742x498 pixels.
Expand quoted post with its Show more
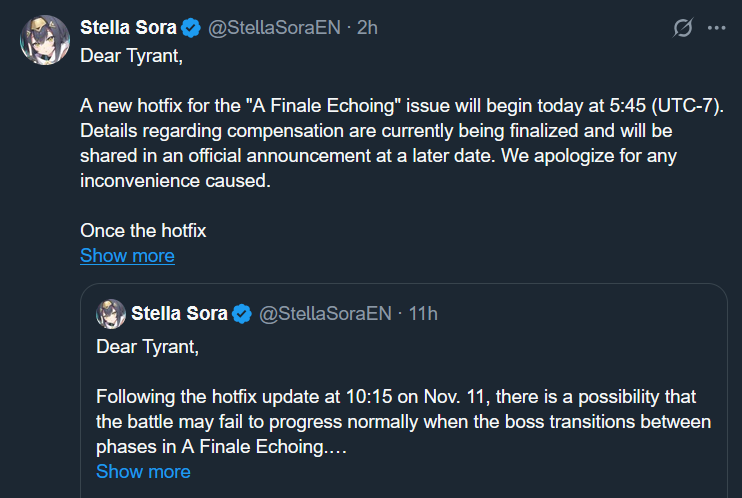[x=143, y=471]
